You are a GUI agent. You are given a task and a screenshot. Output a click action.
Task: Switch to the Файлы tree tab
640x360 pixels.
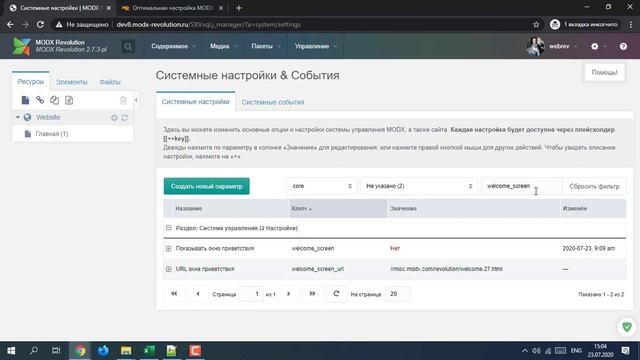(x=110, y=82)
